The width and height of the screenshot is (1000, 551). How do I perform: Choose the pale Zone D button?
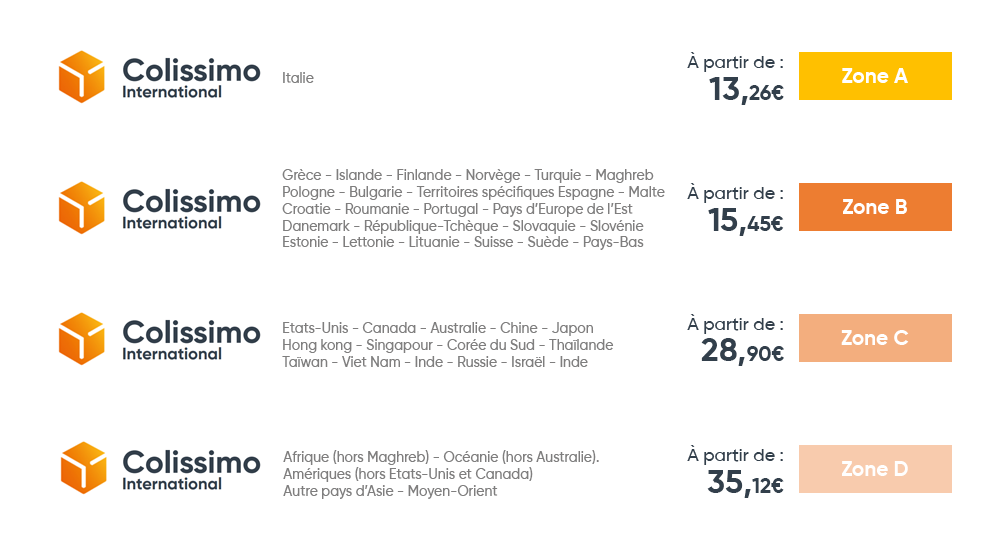coord(875,469)
